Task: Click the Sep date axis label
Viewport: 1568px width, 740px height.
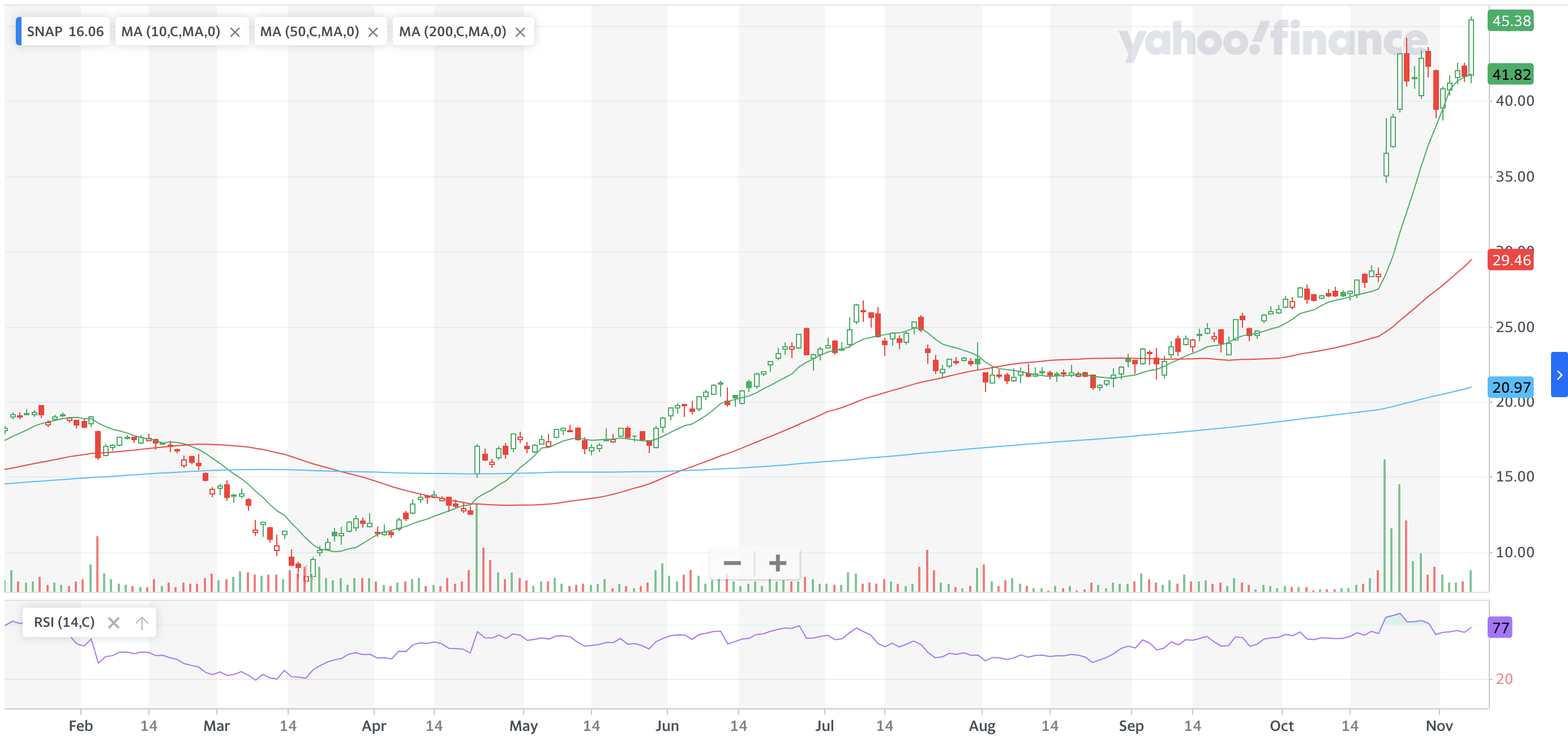Action: [x=1131, y=726]
